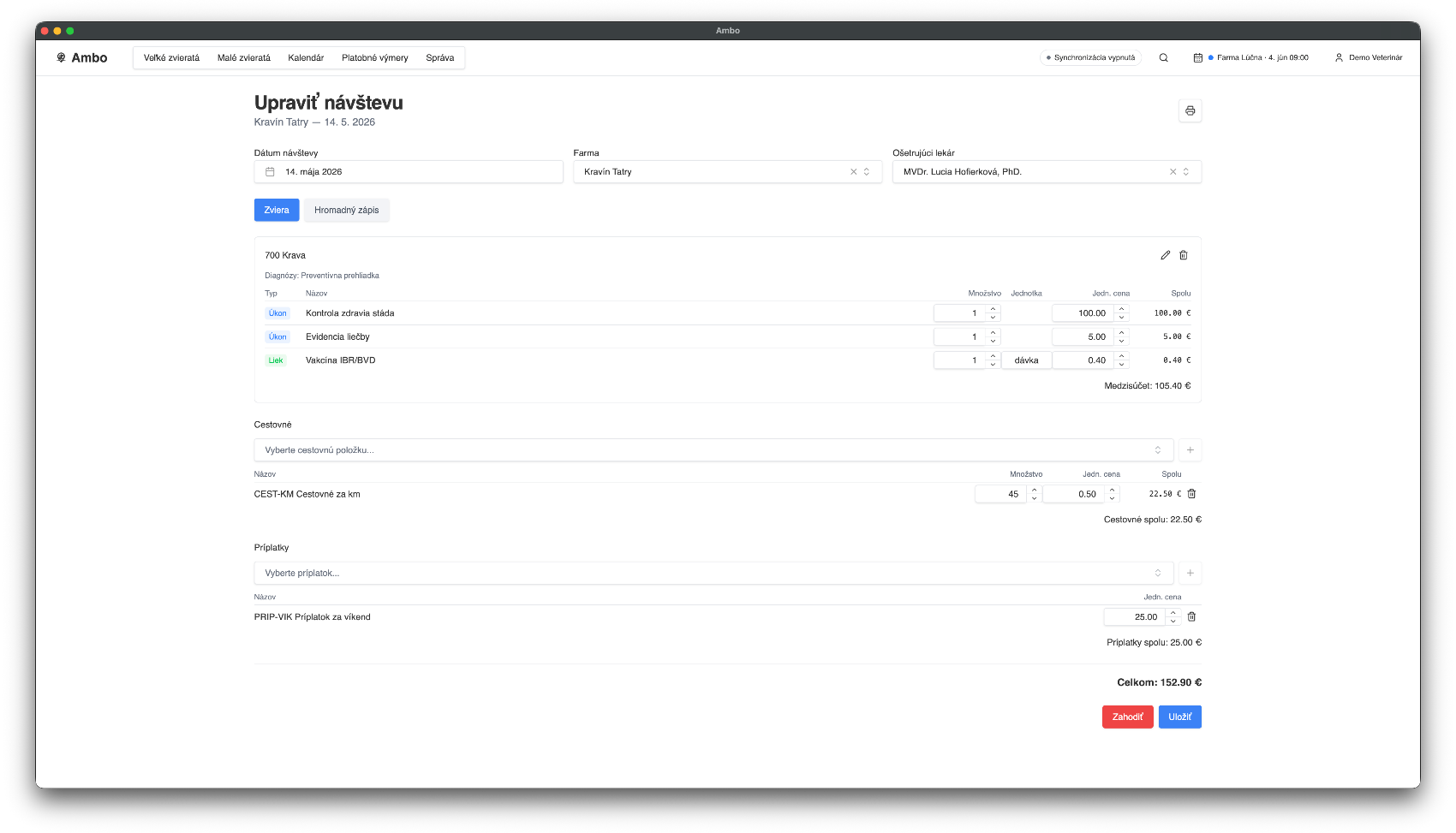Open the Vyberte príplatok dropdown
The height and width of the screenshot is (833, 1456).
point(713,573)
